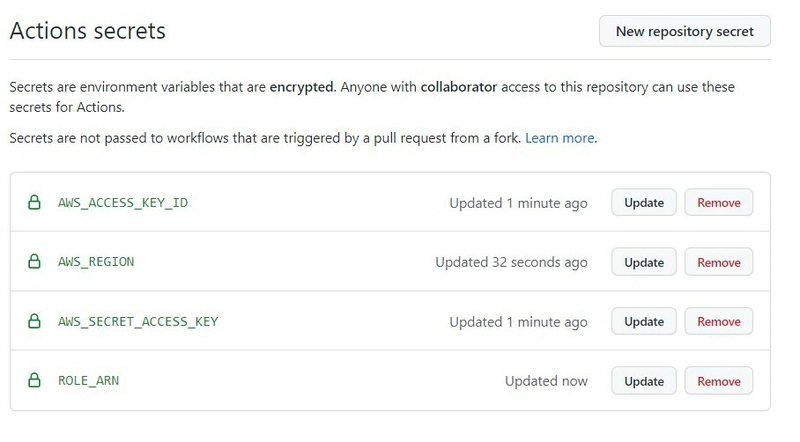Open the Learn more link

(x=560, y=138)
